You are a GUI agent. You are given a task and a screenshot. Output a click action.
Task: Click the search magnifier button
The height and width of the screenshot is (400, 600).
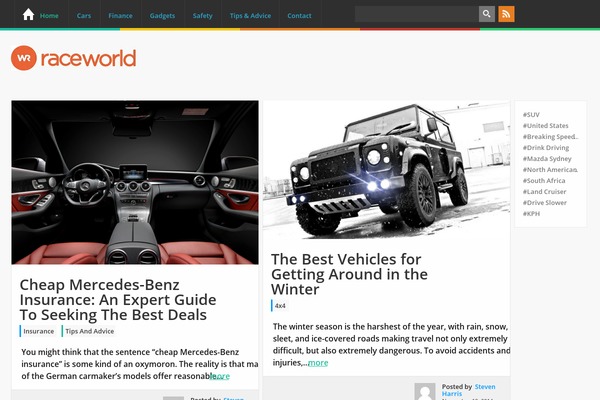(x=487, y=14)
